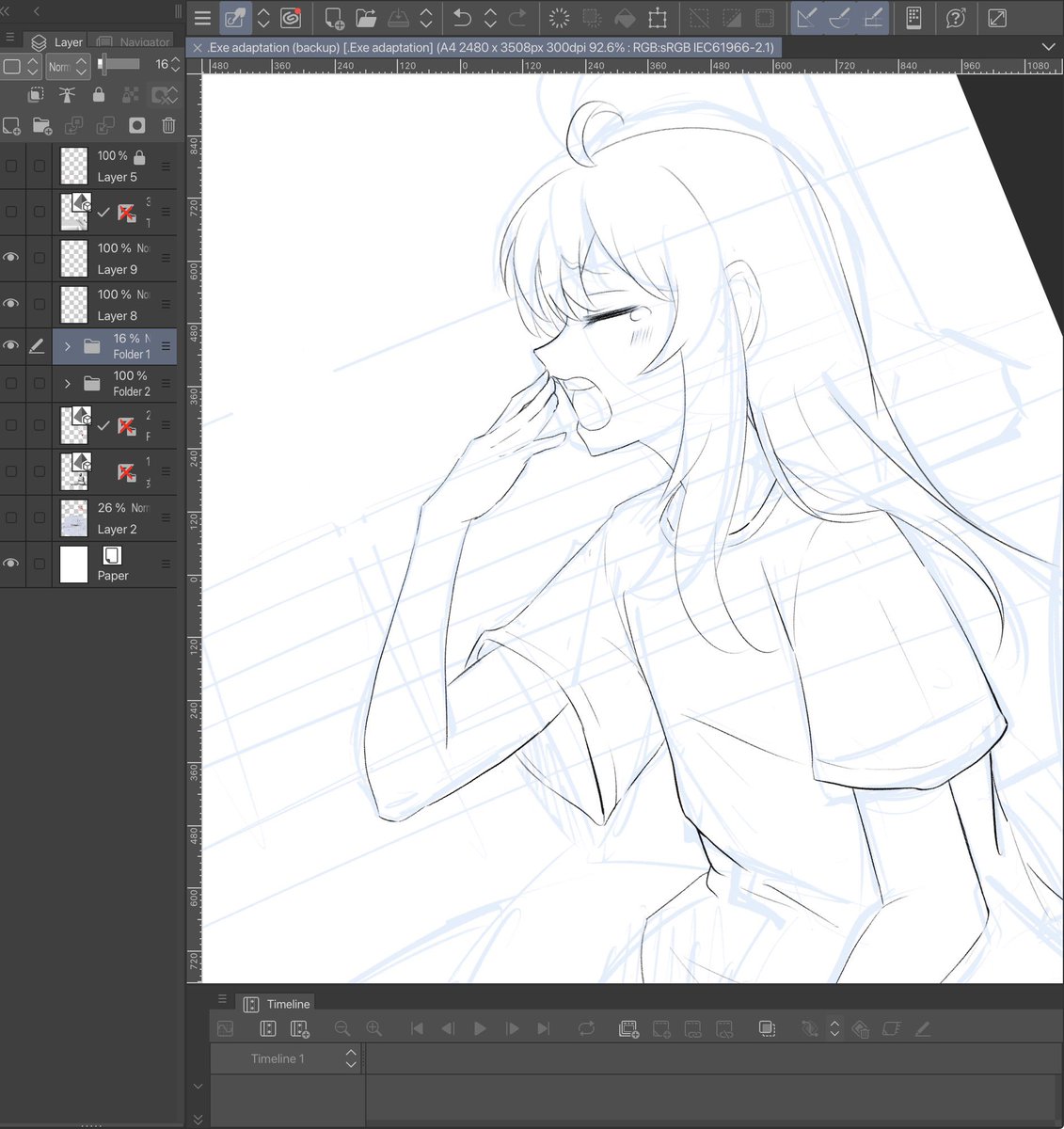
Task: Select the Paper layer thumbnail
Action: click(x=73, y=564)
